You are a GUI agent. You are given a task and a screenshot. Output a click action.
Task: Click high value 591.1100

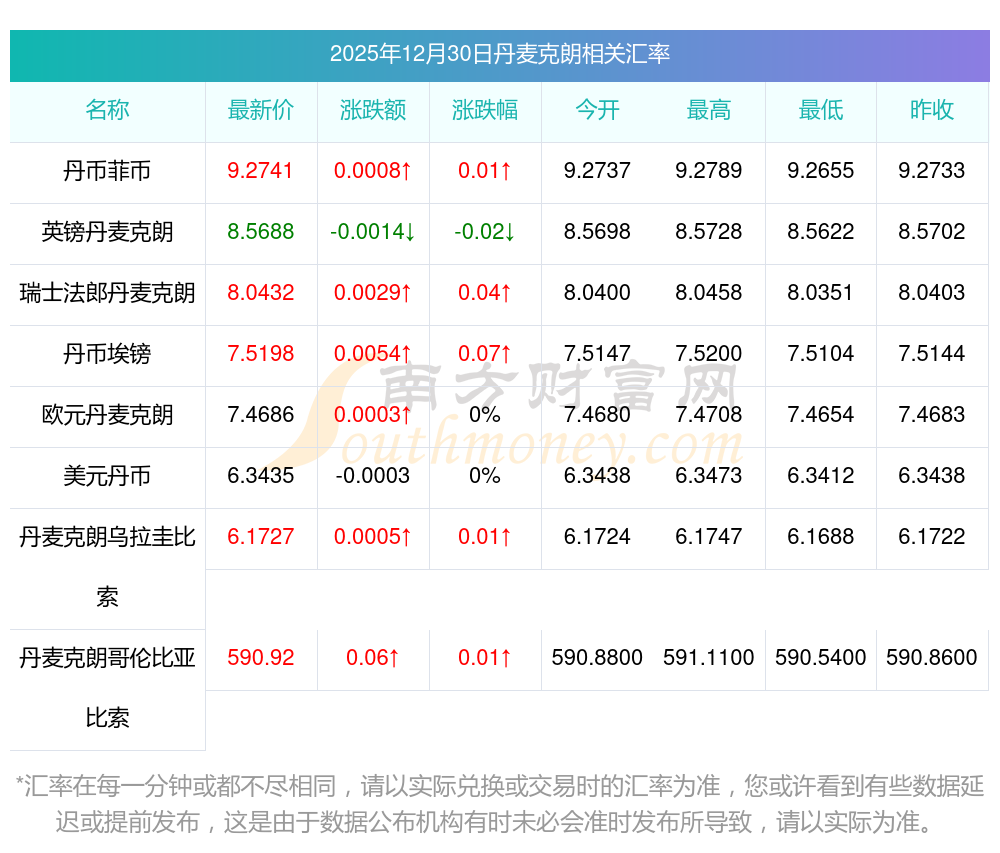[709, 657]
